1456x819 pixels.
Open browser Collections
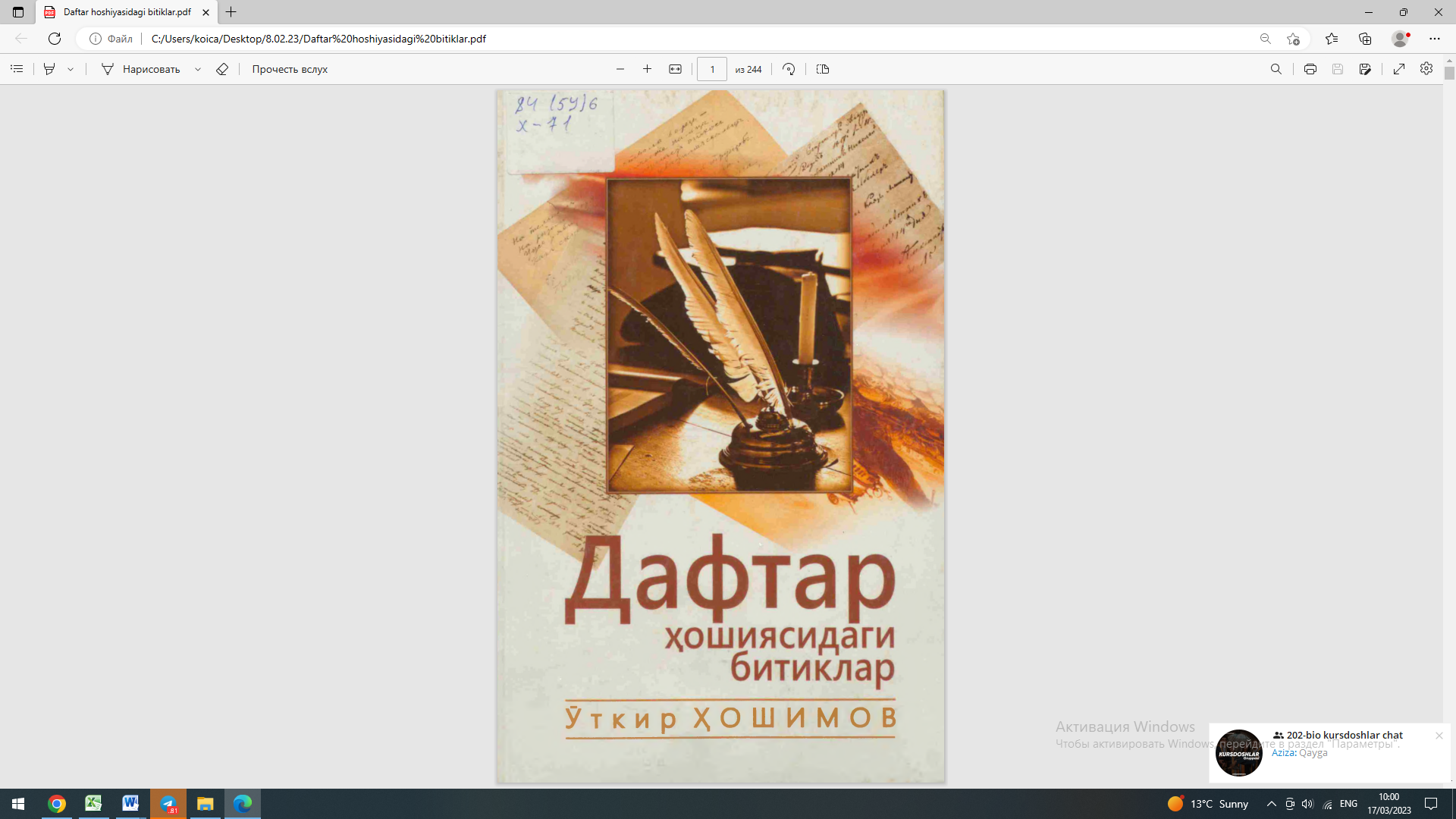pyautogui.click(x=1365, y=39)
